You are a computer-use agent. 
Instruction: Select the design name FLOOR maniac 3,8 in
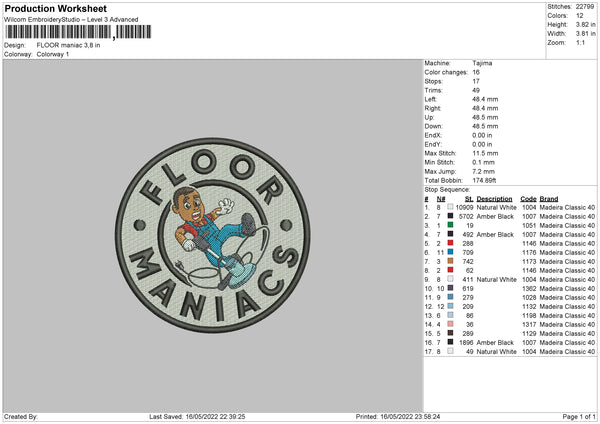[x=68, y=45]
